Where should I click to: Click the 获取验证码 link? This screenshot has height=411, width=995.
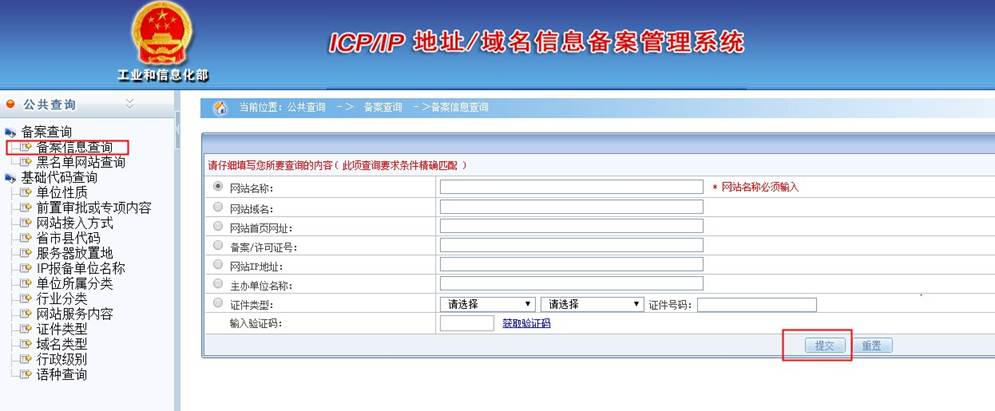(526, 323)
